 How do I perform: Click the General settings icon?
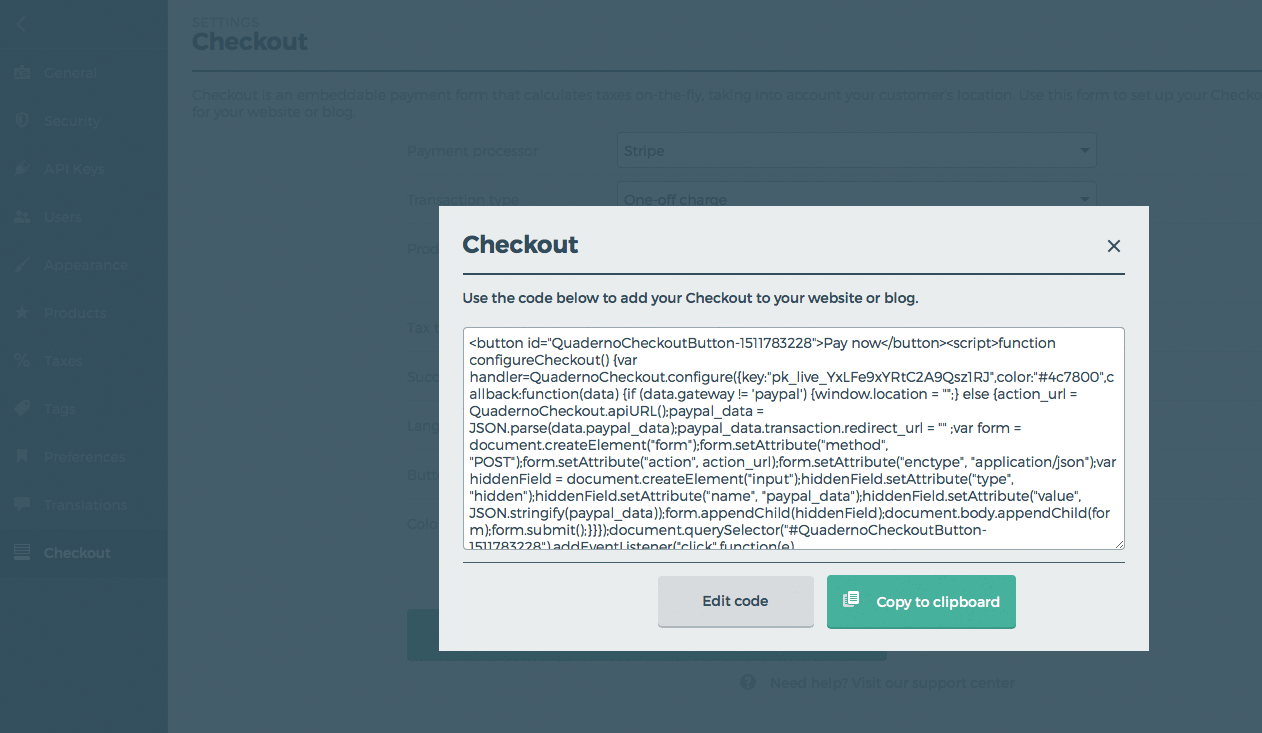(x=22, y=73)
